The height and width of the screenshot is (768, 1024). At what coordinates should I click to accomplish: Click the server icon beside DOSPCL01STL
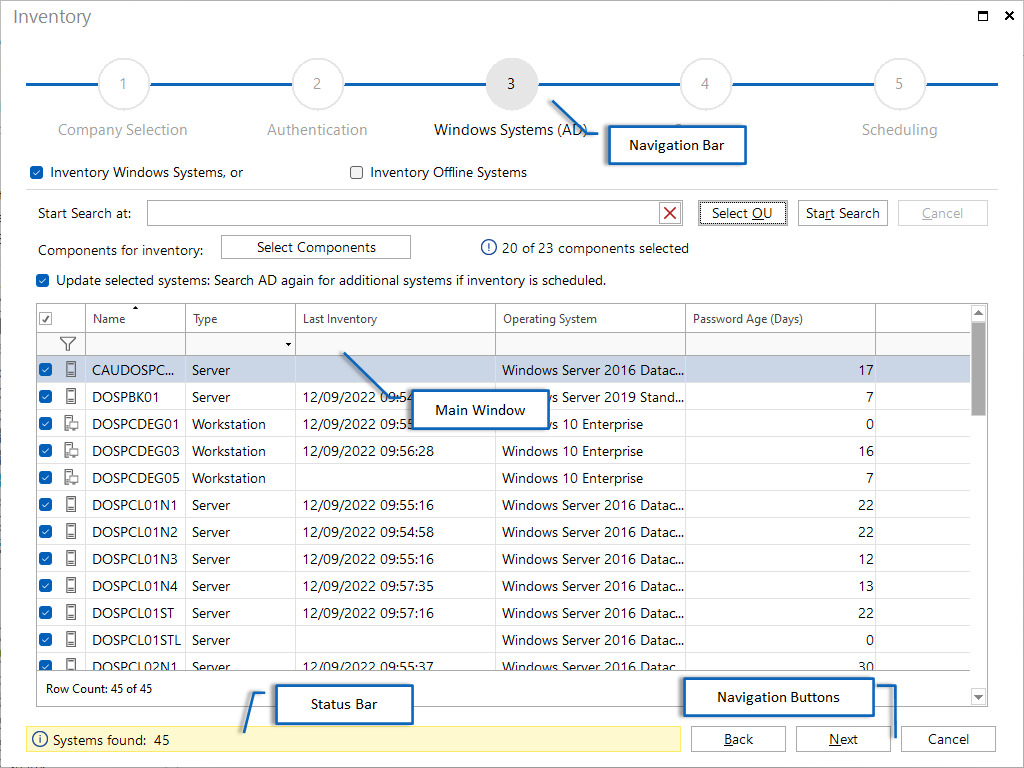point(71,639)
